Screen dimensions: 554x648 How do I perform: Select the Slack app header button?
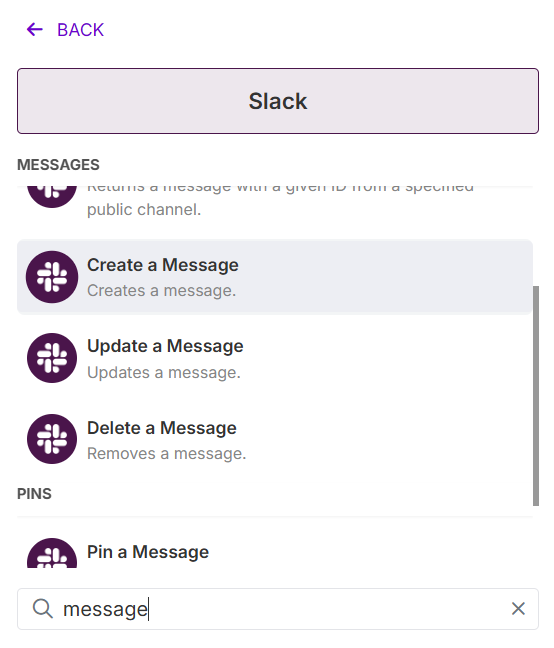(x=278, y=101)
